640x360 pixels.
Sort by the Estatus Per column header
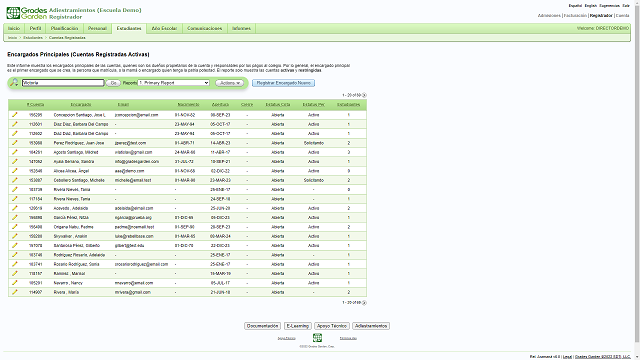pos(313,104)
